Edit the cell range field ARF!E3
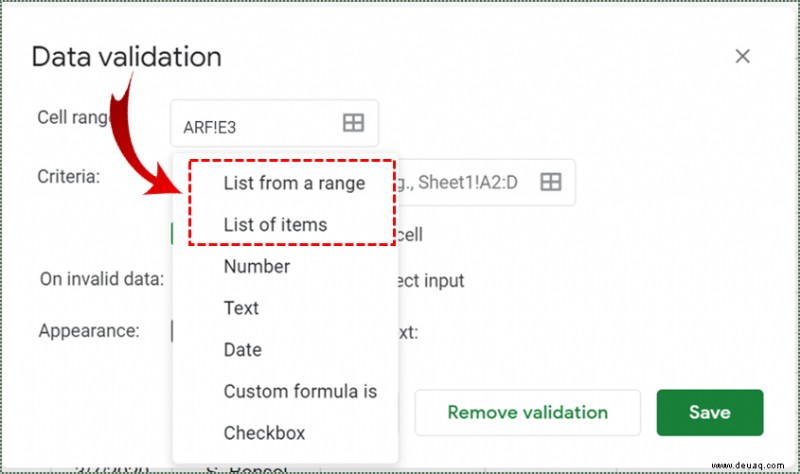 274,123
